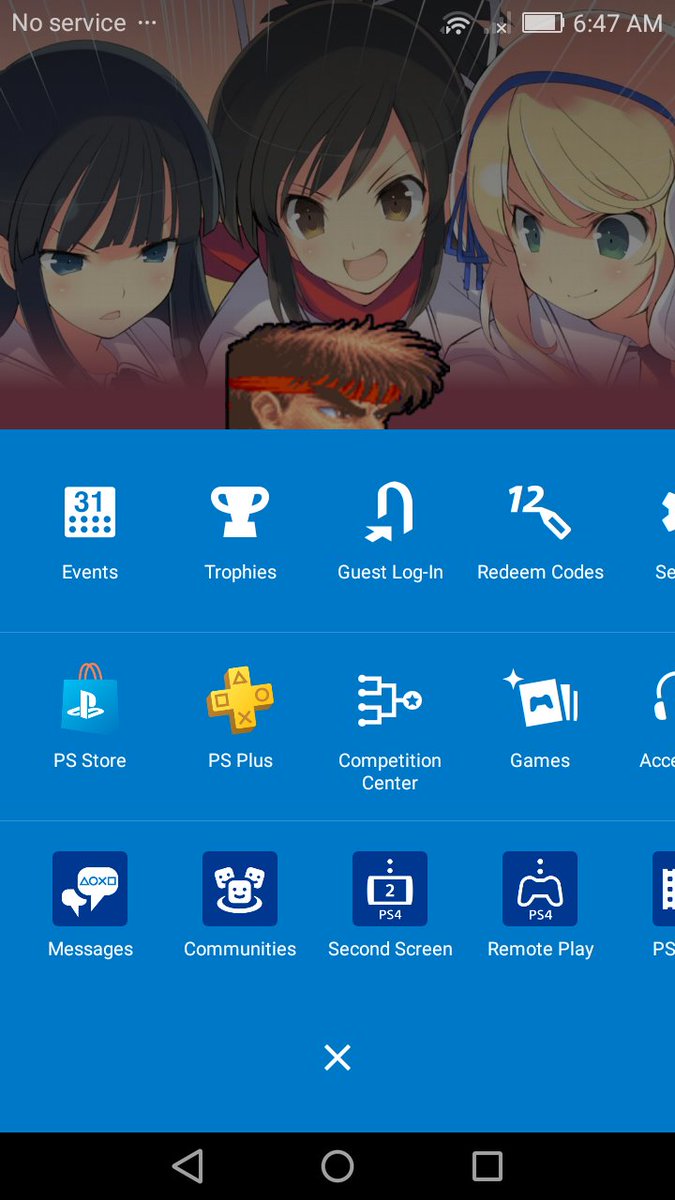
Task: Tap the Android home circle button
Action: tap(338, 1166)
